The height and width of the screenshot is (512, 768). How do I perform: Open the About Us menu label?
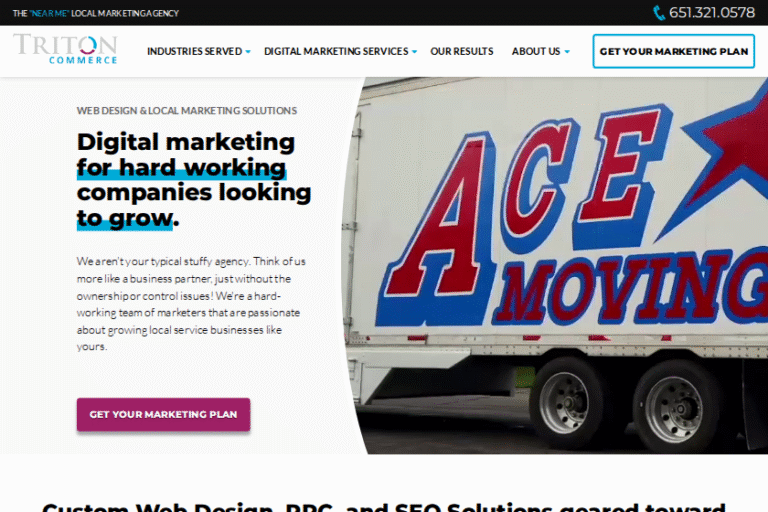pyautogui.click(x=536, y=51)
